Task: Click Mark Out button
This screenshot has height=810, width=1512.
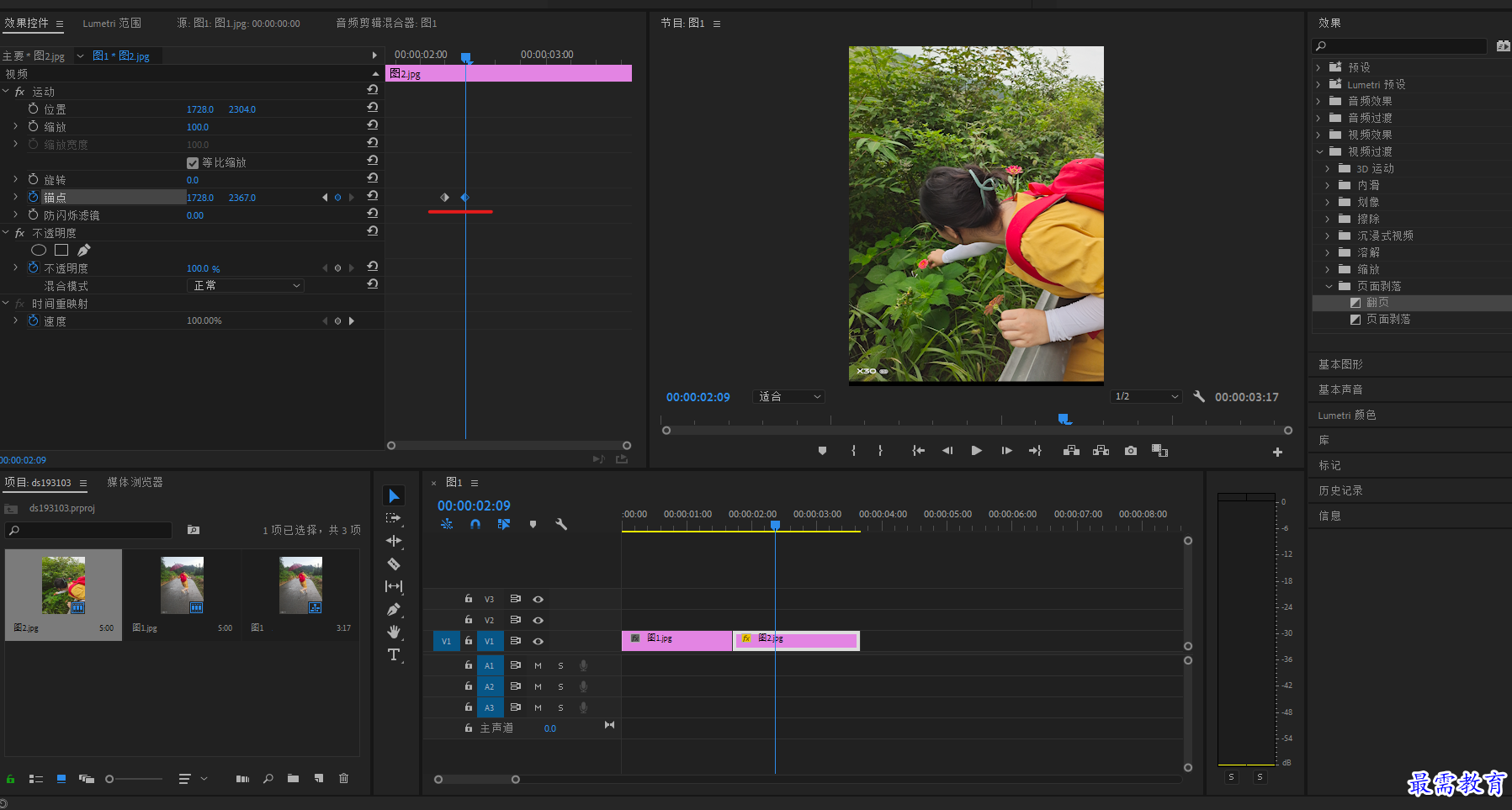Action: tap(880, 451)
